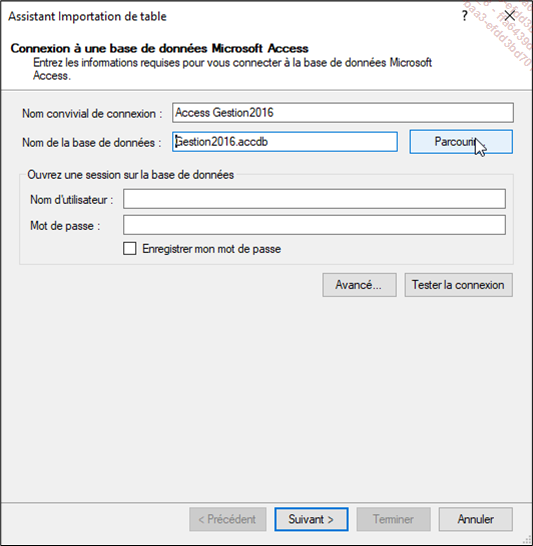Click the Nom de la base de données field

click(x=285, y=142)
